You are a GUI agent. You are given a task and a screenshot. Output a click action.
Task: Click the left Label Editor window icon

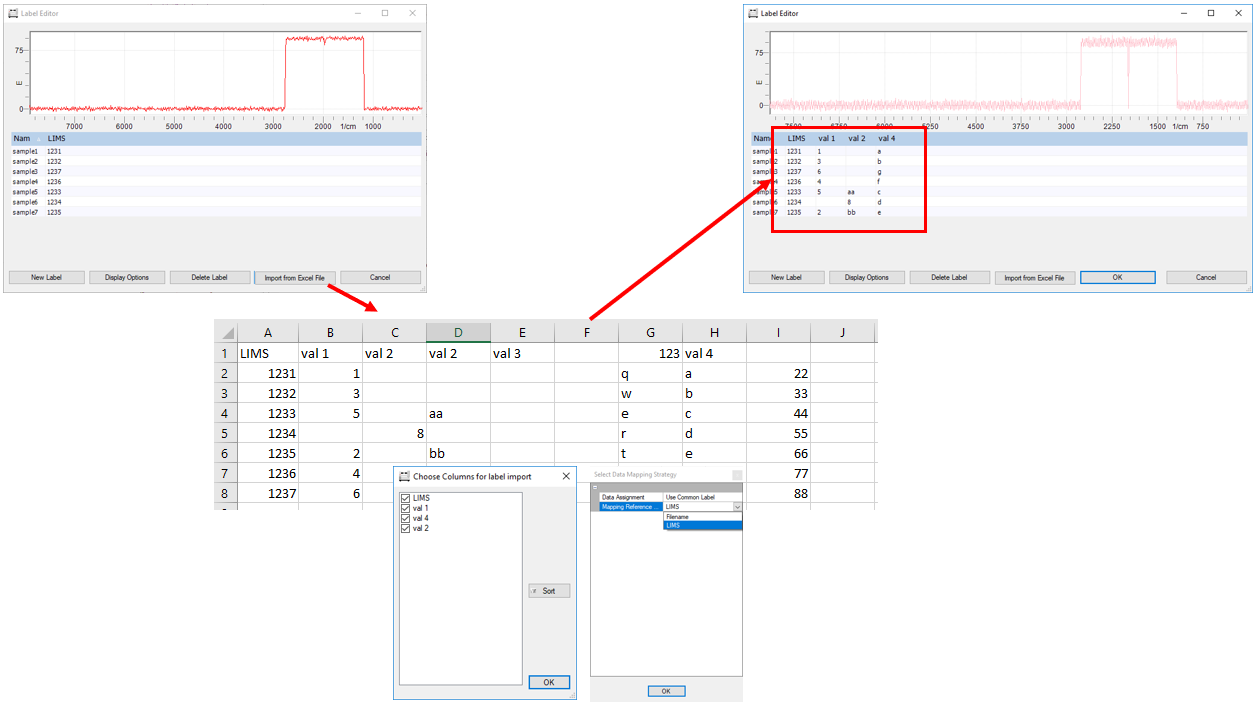click(x=13, y=14)
